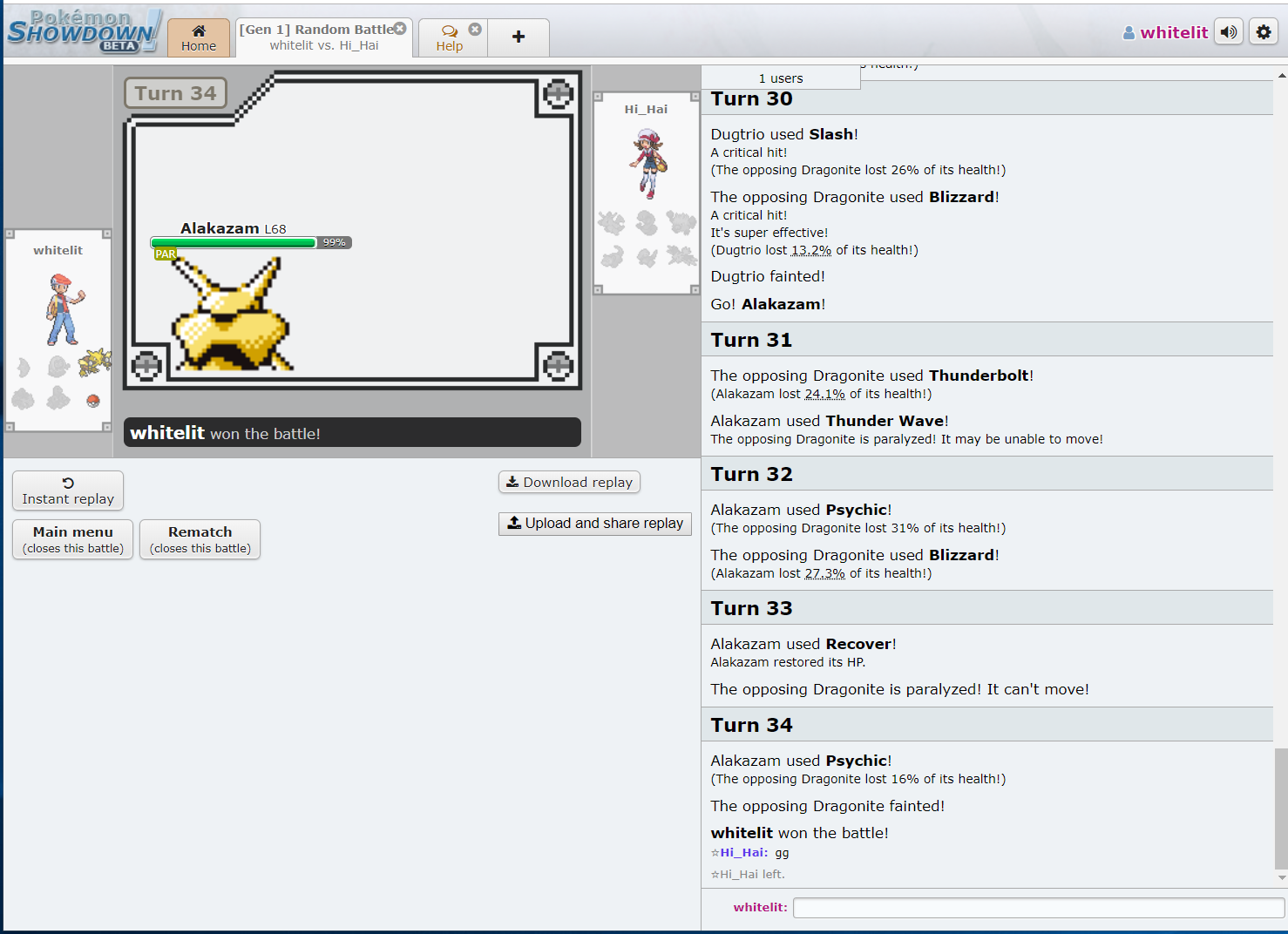
Task: Click the underlined 24.1% value in log
Action: pyautogui.click(x=824, y=394)
